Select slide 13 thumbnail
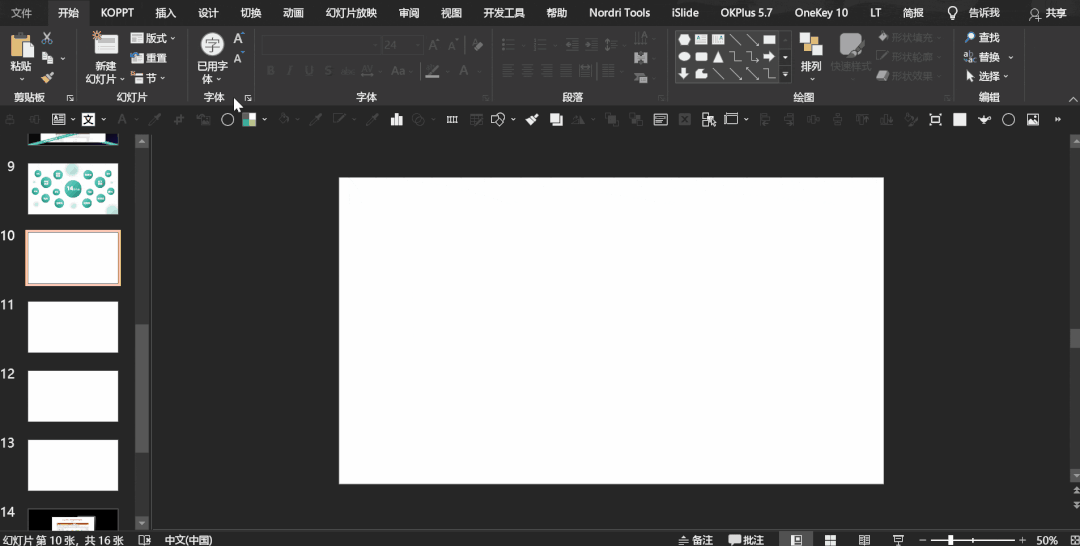This screenshot has width=1080, height=546. click(73, 465)
